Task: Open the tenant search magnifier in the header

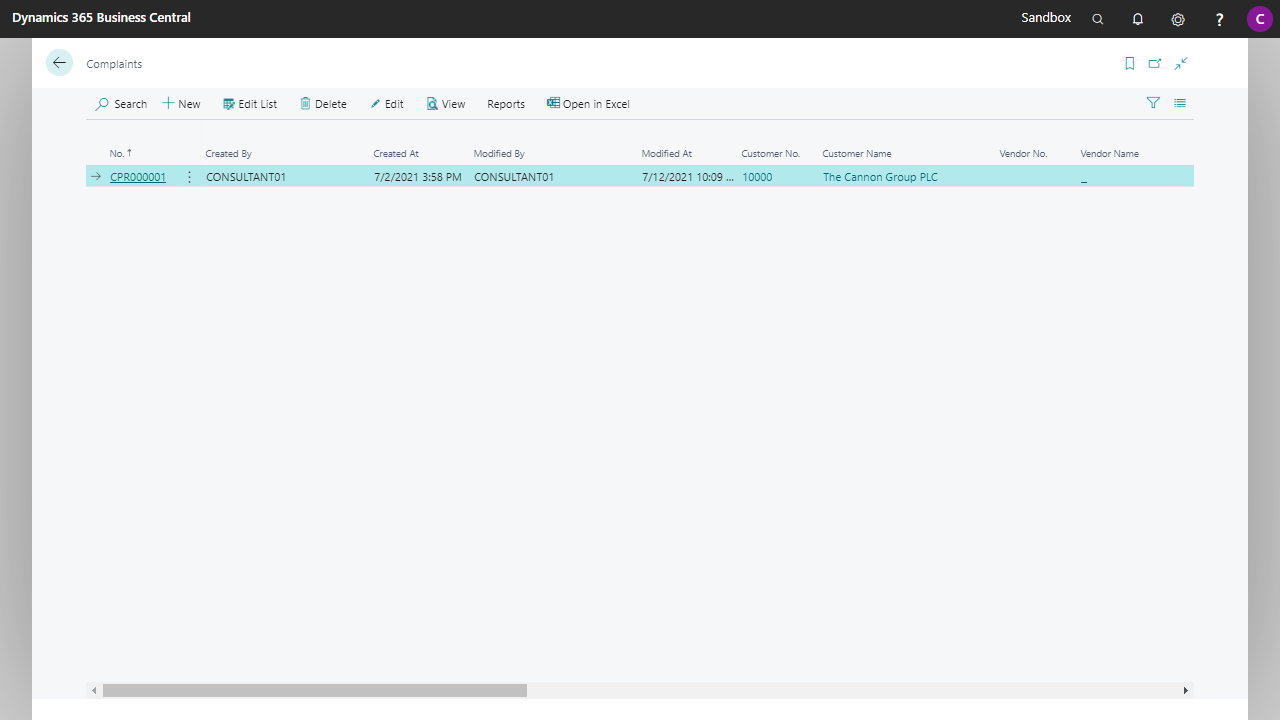Action: click(1097, 18)
